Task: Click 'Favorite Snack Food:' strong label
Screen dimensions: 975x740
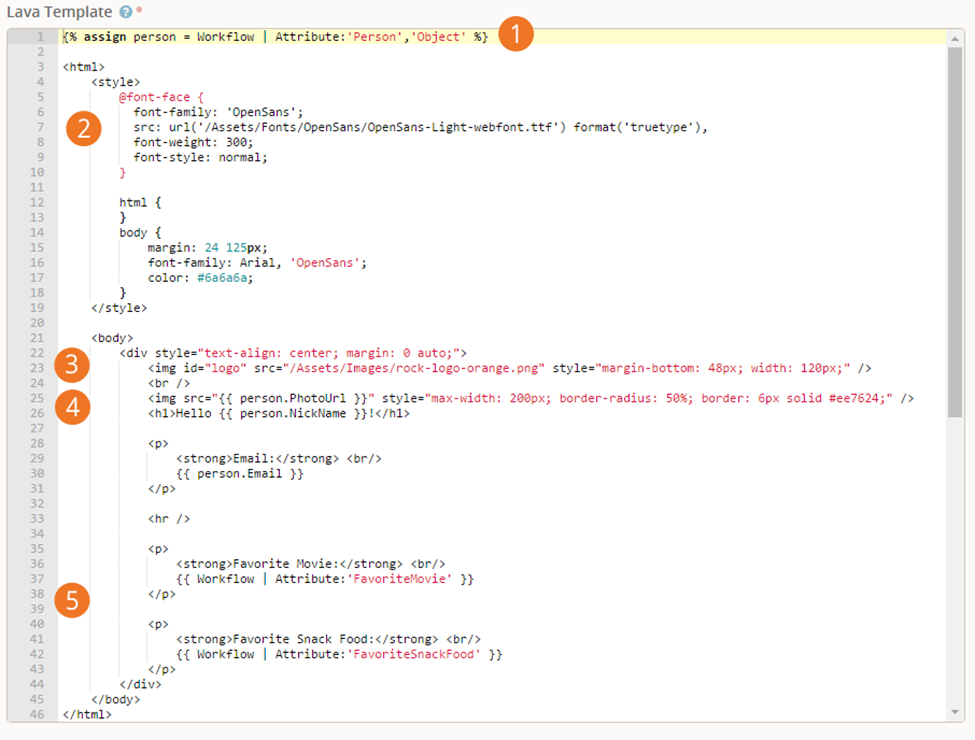Action: click(x=303, y=639)
